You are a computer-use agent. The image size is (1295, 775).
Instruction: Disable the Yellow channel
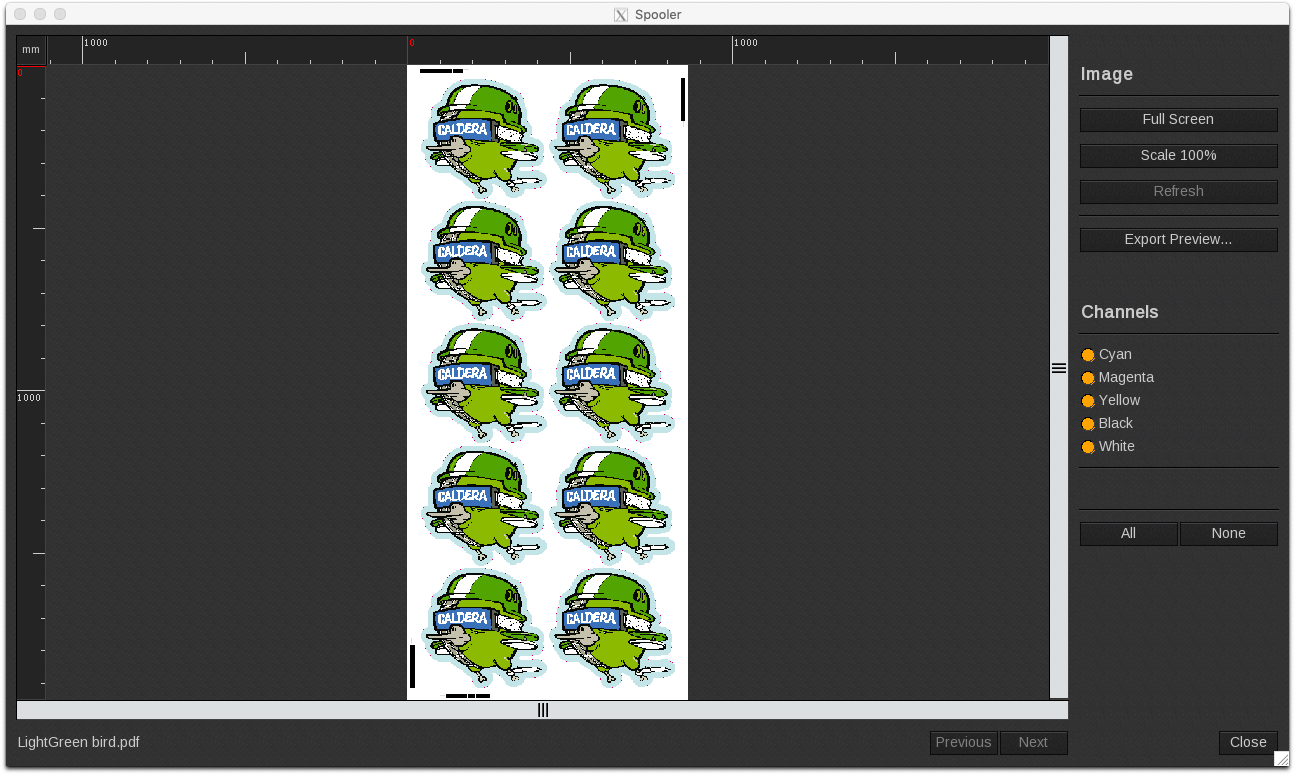(x=1088, y=400)
